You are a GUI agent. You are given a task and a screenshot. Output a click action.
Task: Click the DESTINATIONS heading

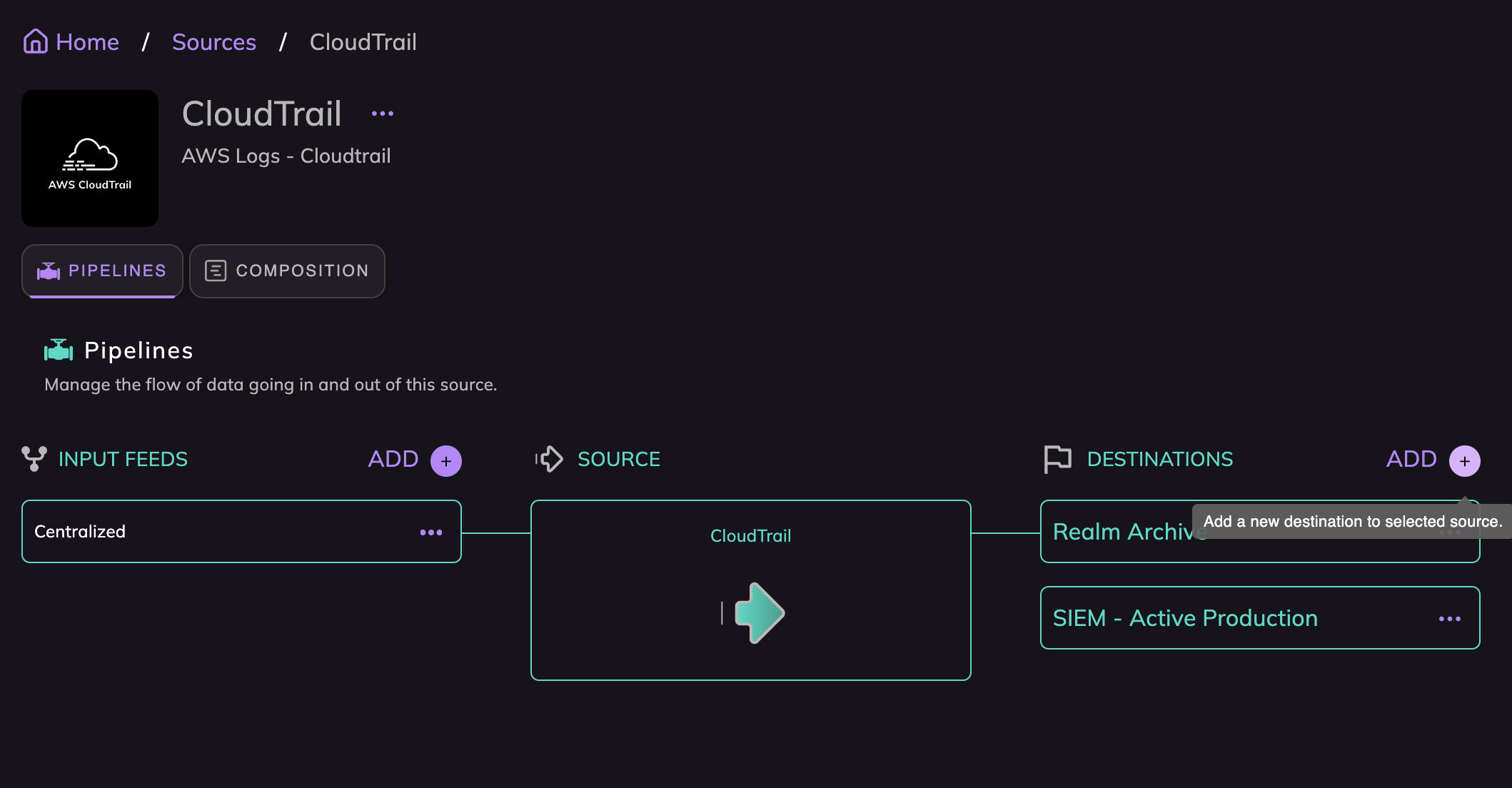click(1160, 459)
